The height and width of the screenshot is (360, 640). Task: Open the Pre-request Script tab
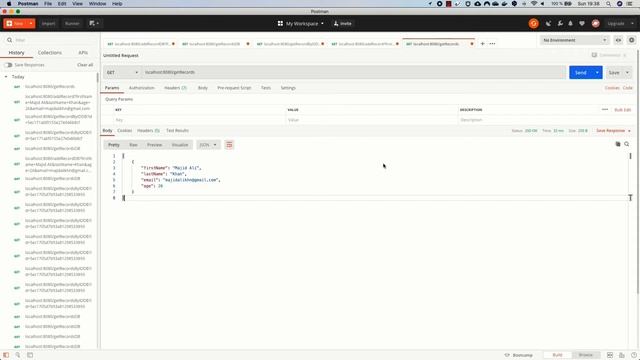[x=234, y=88]
